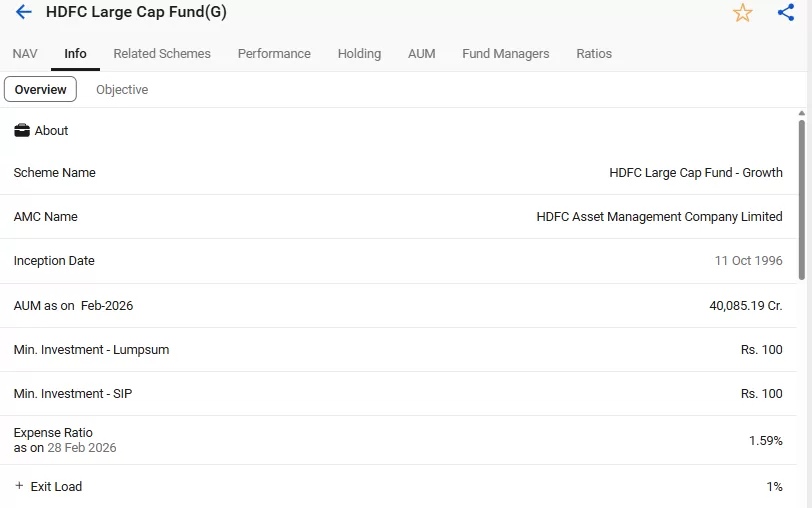This screenshot has height=508, width=812.
Task: Select Rs. 100 in Lumpsum row
Action: point(761,350)
